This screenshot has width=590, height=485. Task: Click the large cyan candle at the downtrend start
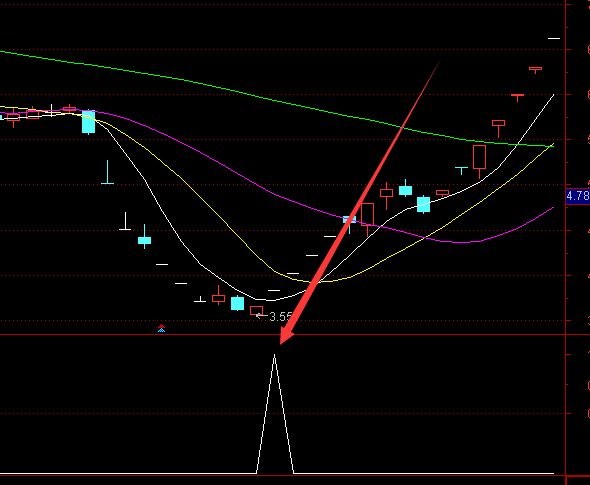(88, 122)
